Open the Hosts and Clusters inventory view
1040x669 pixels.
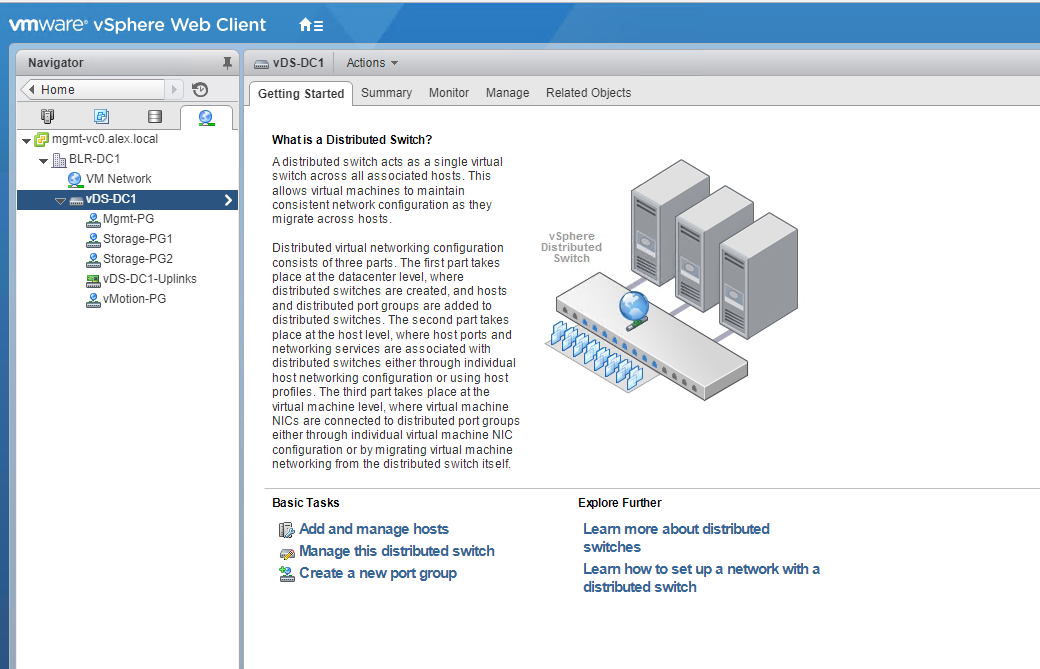point(47,117)
